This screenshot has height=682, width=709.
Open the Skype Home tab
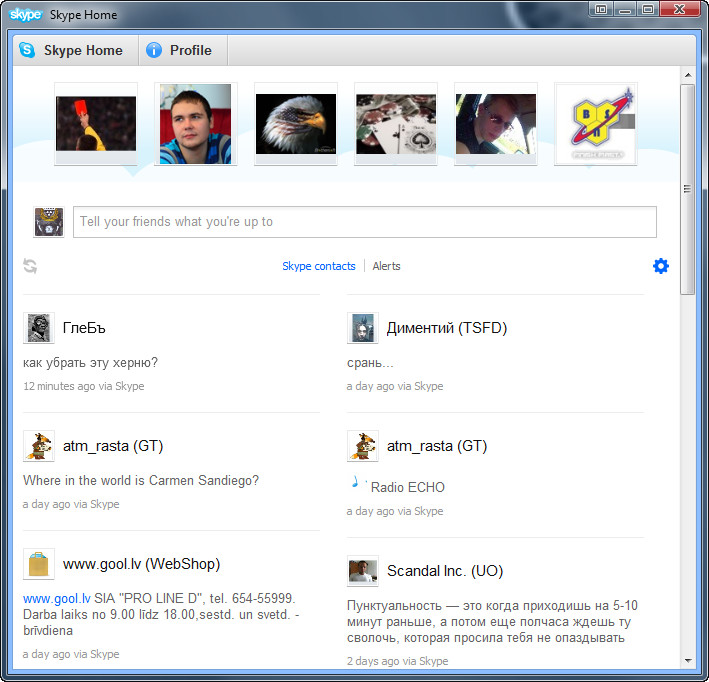76,50
